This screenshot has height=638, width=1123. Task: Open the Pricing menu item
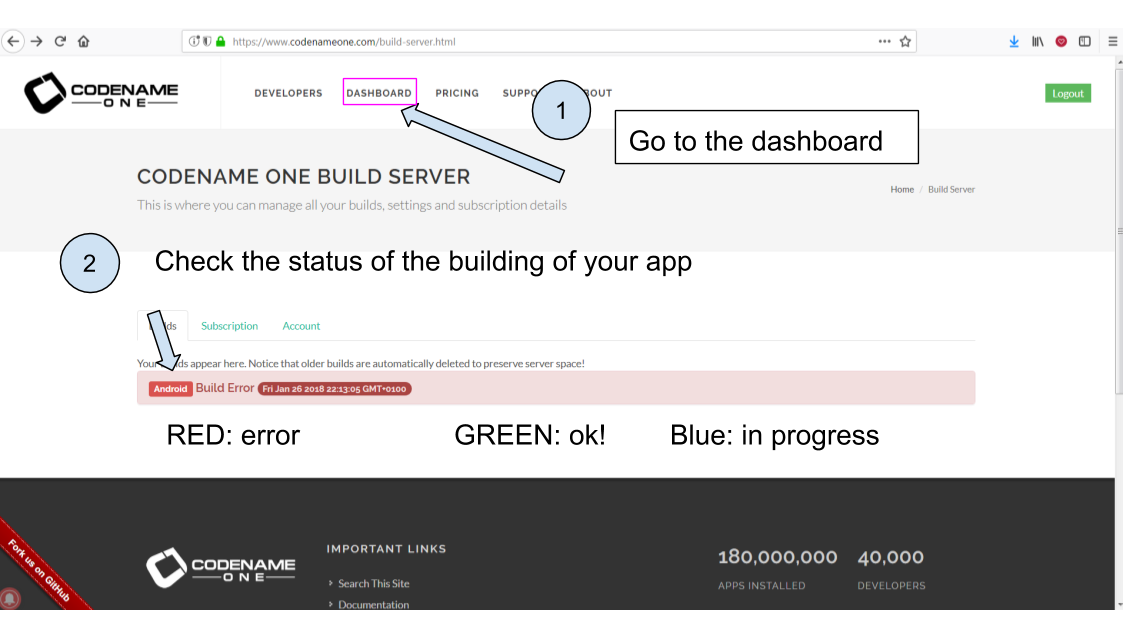[457, 93]
